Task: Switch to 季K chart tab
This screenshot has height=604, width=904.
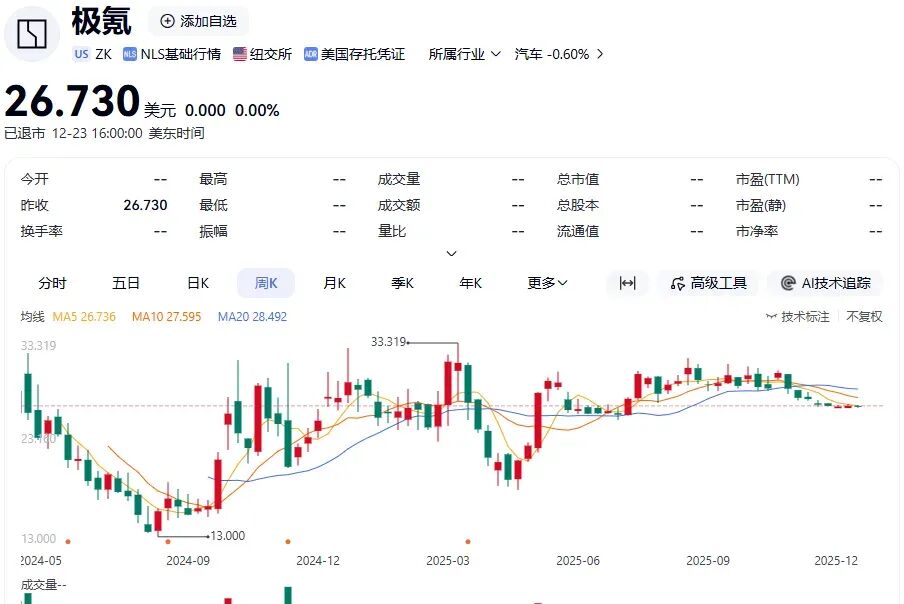Action: pyautogui.click(x=402, y=283)
